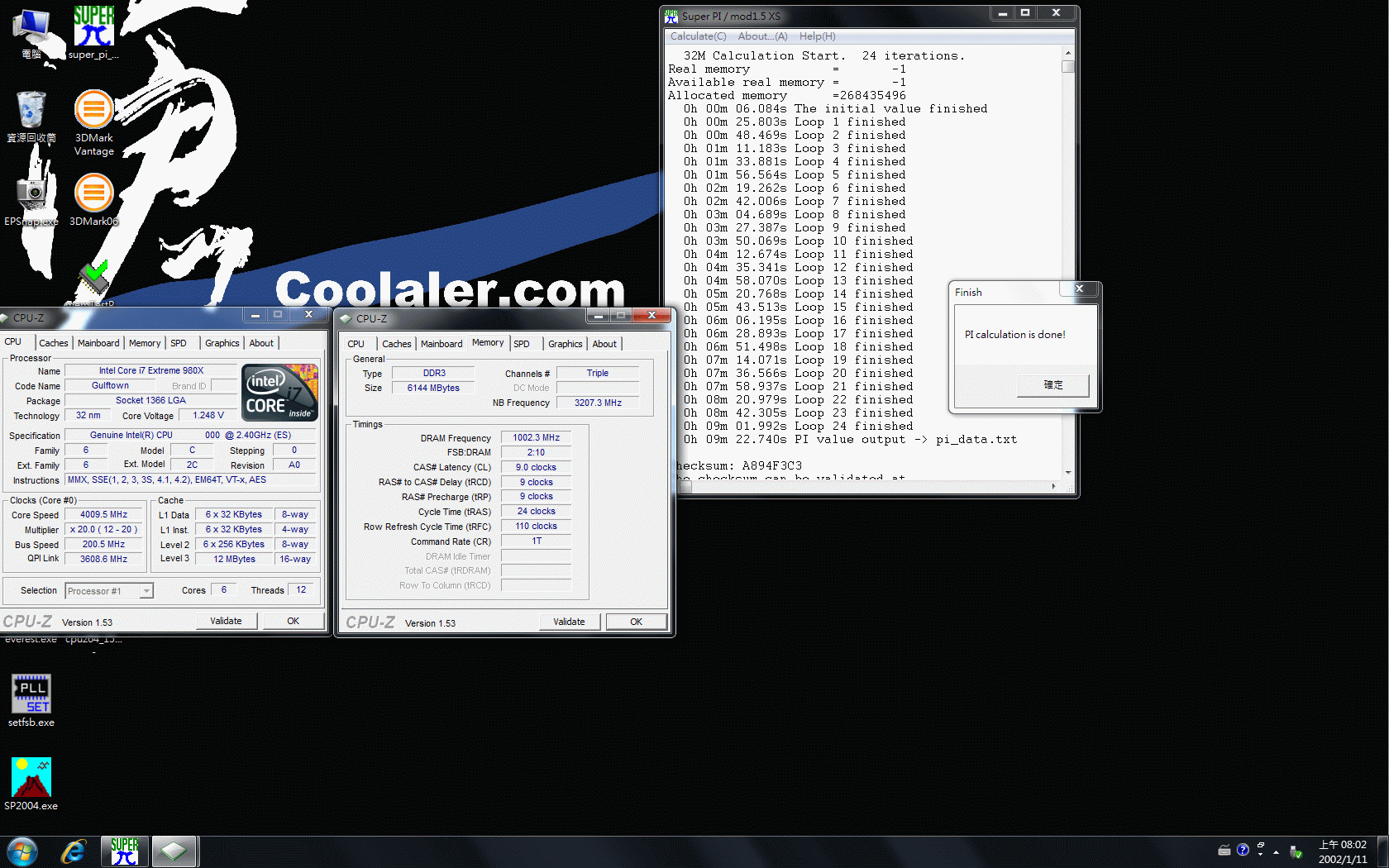Switch to CPU-Z via its taskbar button

pos(174,851)
